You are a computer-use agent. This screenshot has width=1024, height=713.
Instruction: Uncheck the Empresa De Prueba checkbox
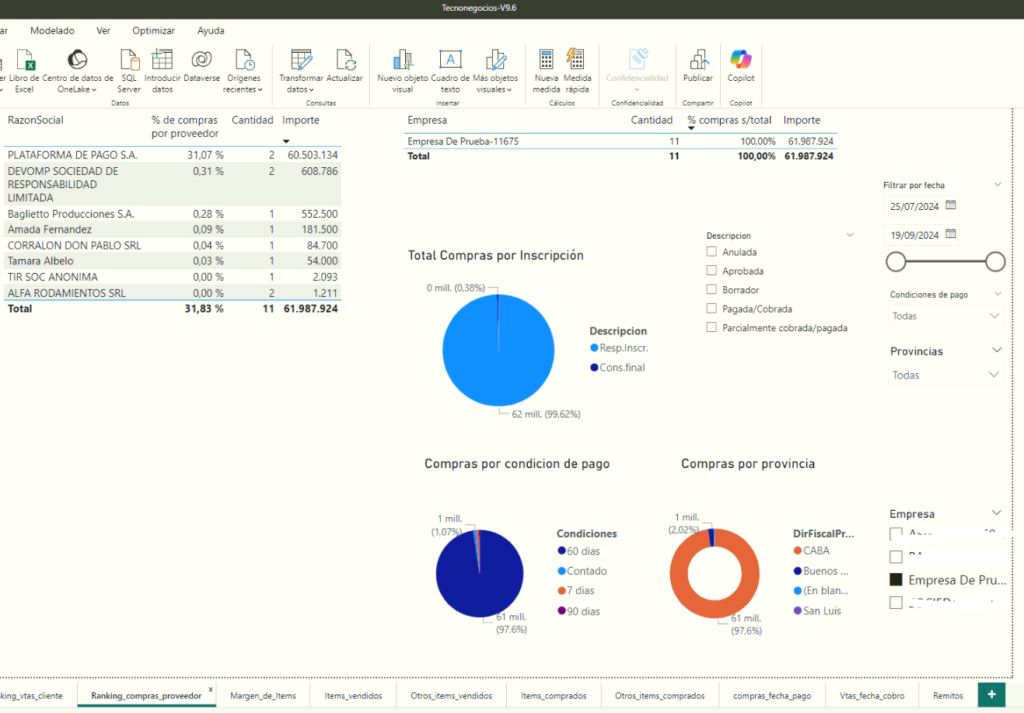pos(896,580)
